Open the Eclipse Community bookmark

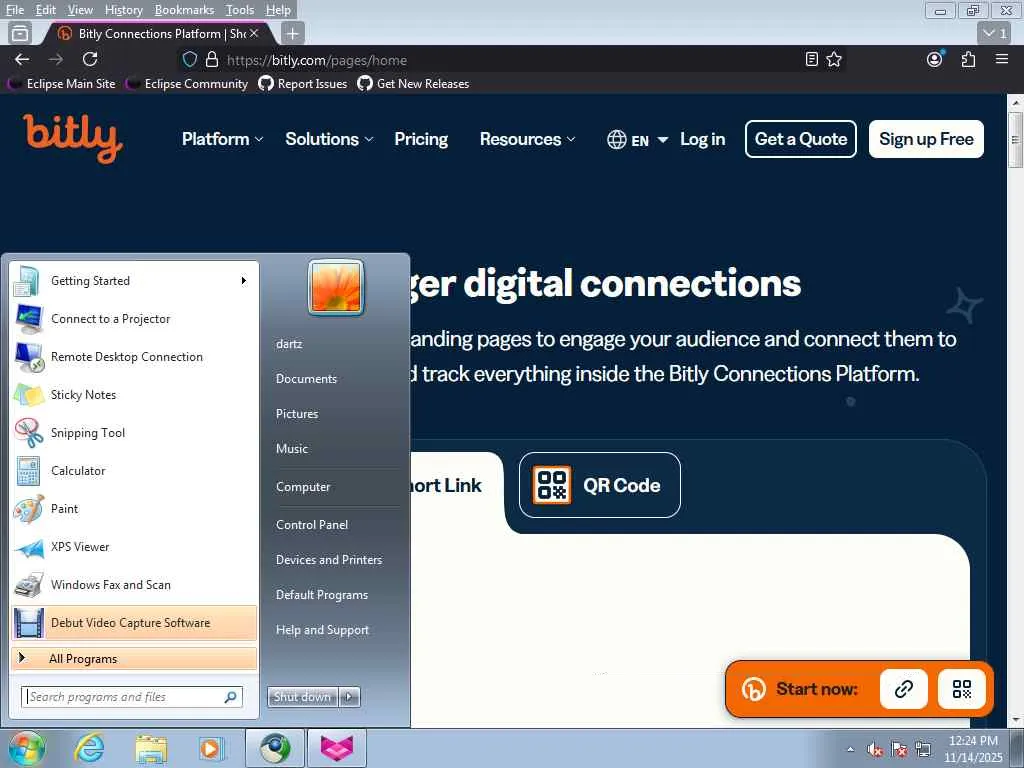click(187, 84)
